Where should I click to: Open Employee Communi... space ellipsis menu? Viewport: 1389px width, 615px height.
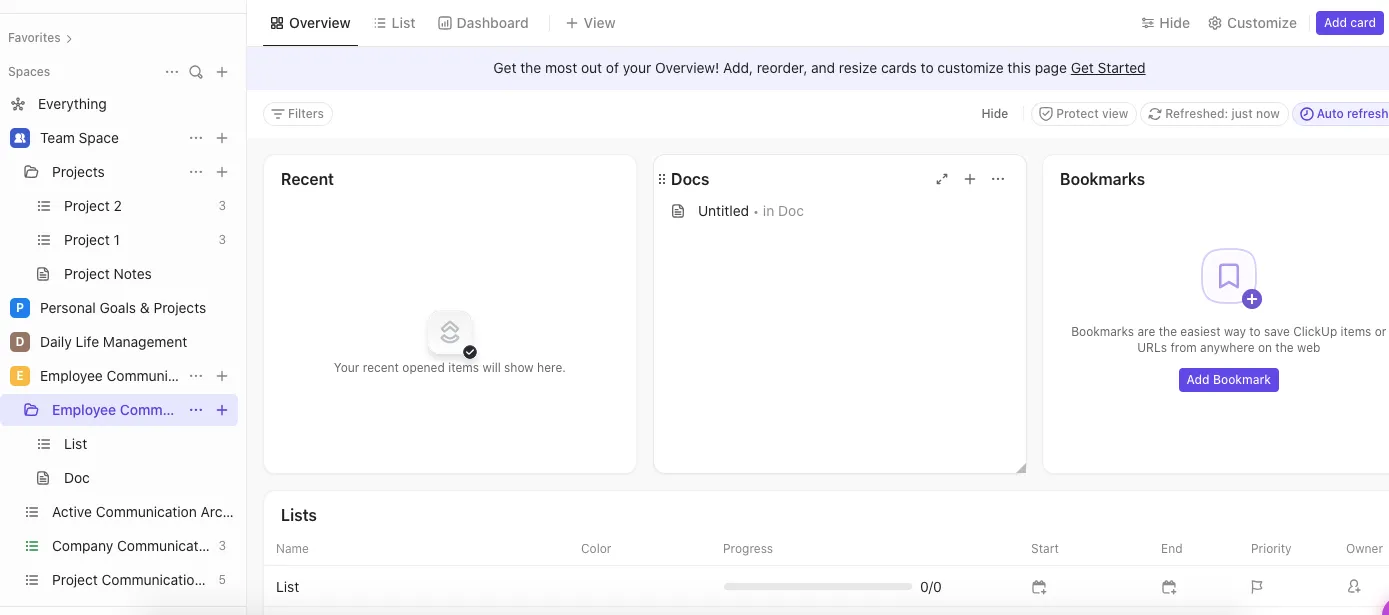(x=196, y=376)
